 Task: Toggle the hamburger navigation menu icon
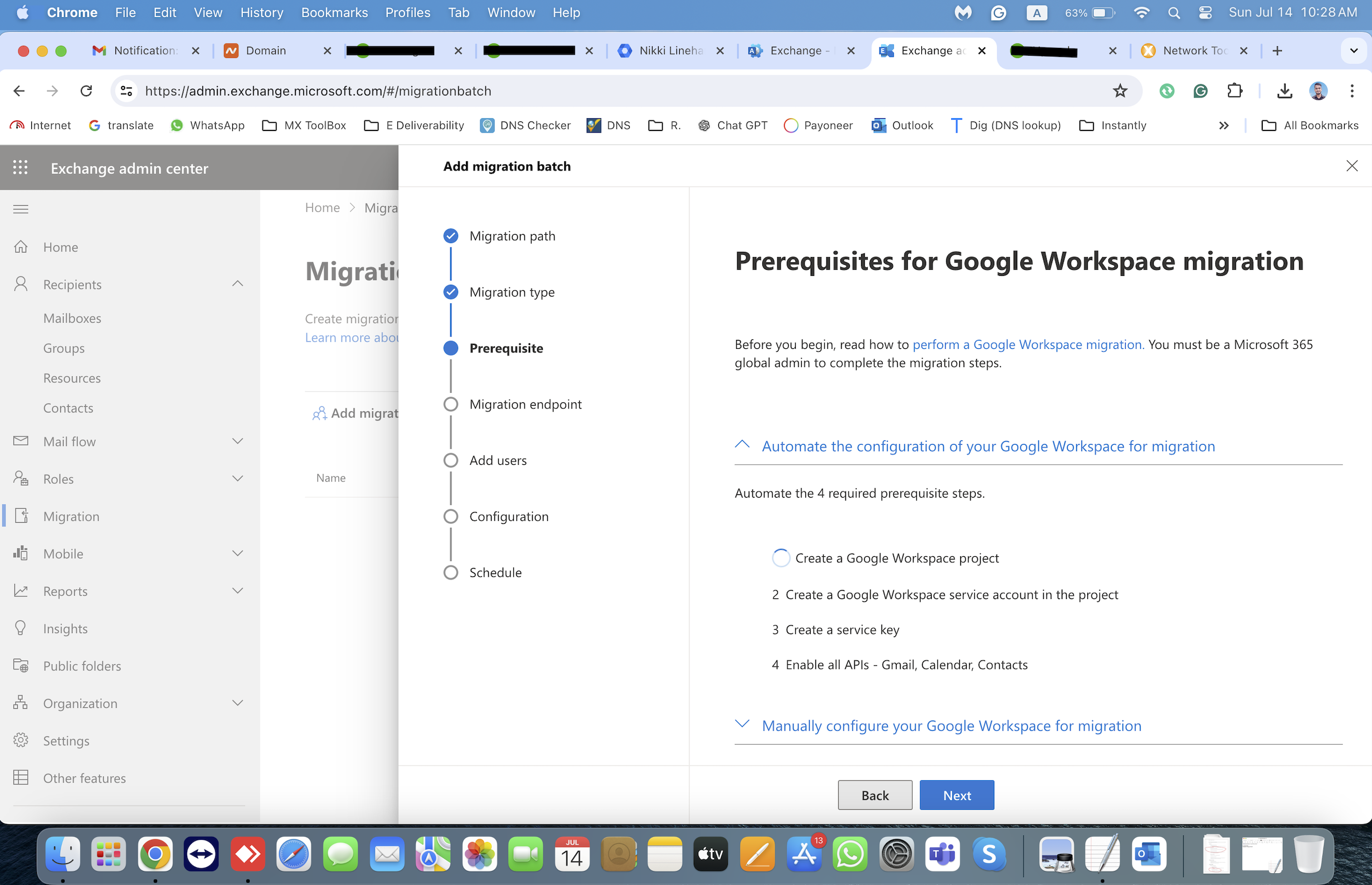coord(21,209)
